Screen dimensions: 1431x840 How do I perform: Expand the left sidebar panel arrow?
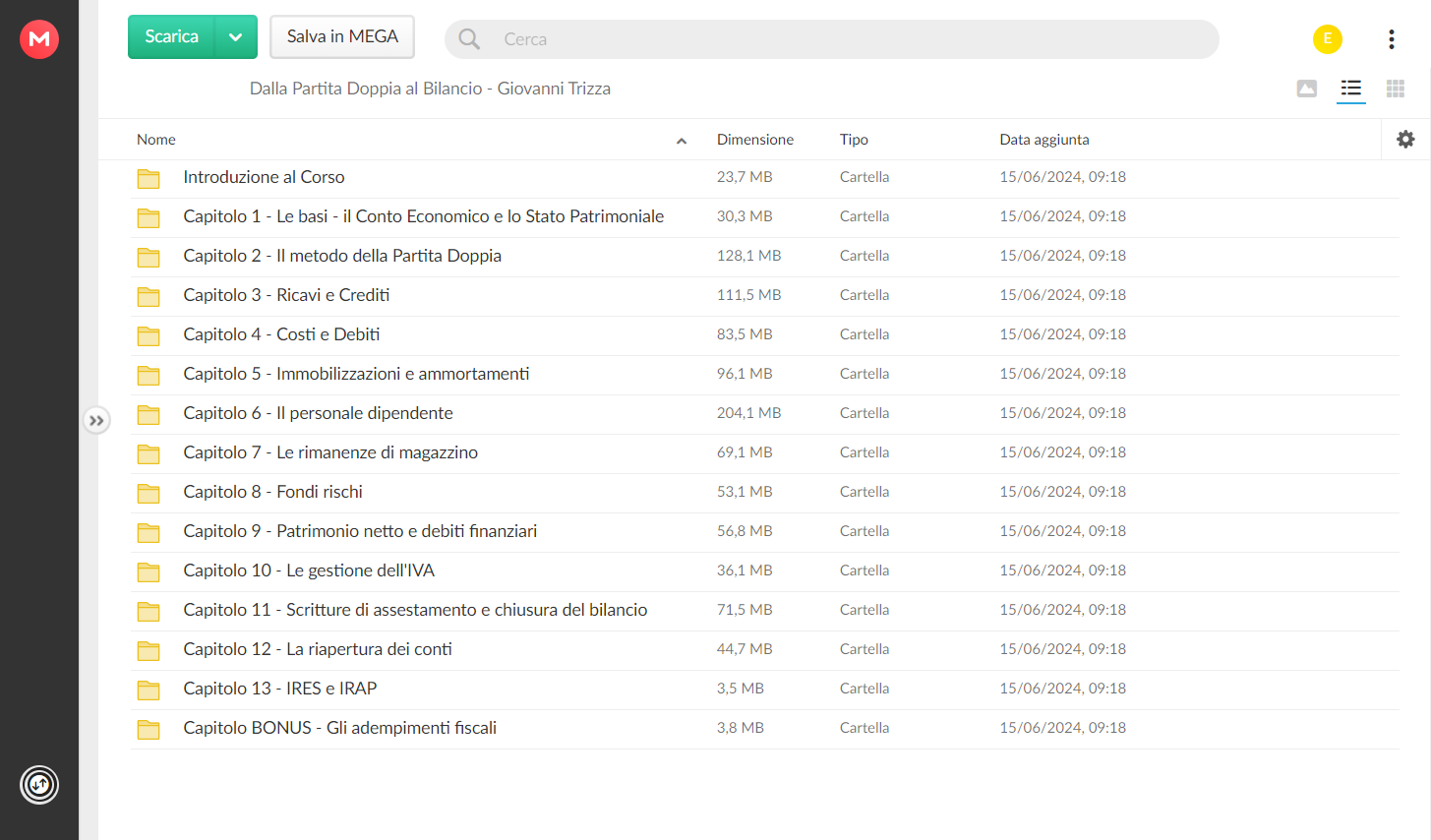click(x=96, y=421)
